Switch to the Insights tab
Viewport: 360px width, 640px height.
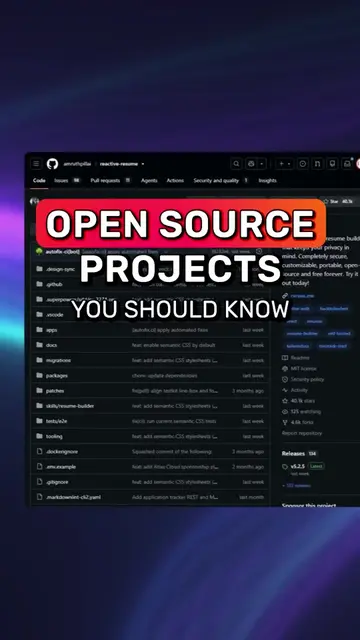[267, 180]
